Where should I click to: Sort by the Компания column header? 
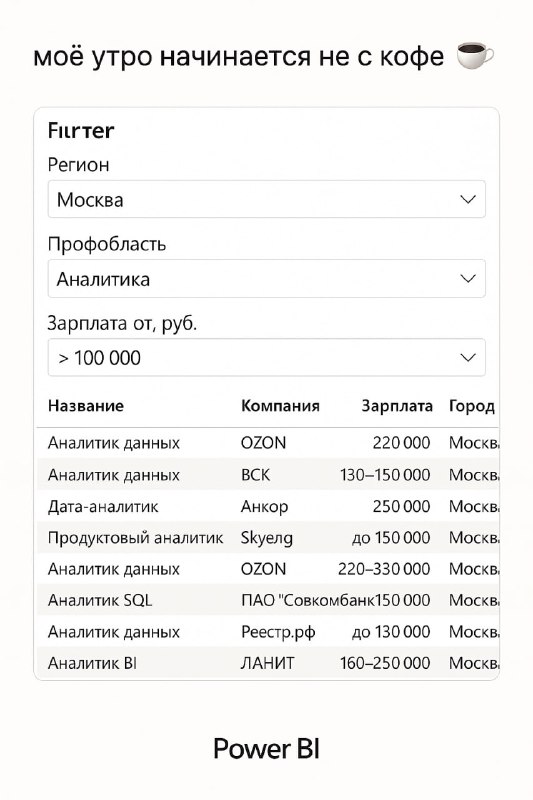(280, 406)
